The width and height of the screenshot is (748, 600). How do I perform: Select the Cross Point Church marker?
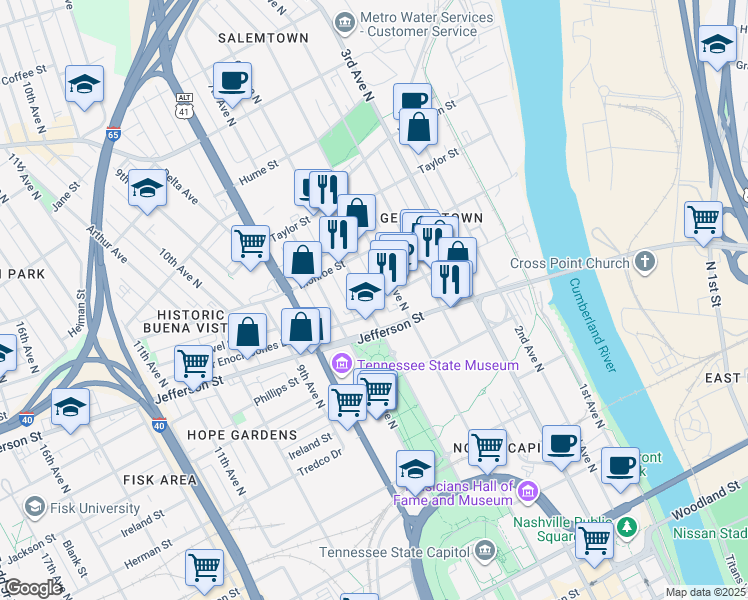[645, 263]
